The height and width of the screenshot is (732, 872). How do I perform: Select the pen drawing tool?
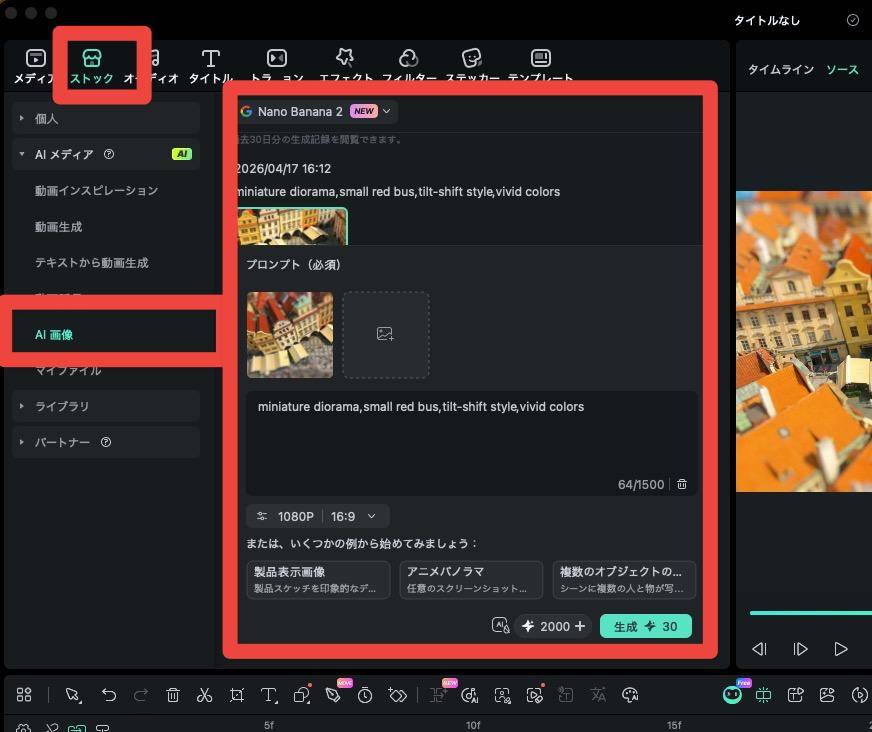[333, 695]
